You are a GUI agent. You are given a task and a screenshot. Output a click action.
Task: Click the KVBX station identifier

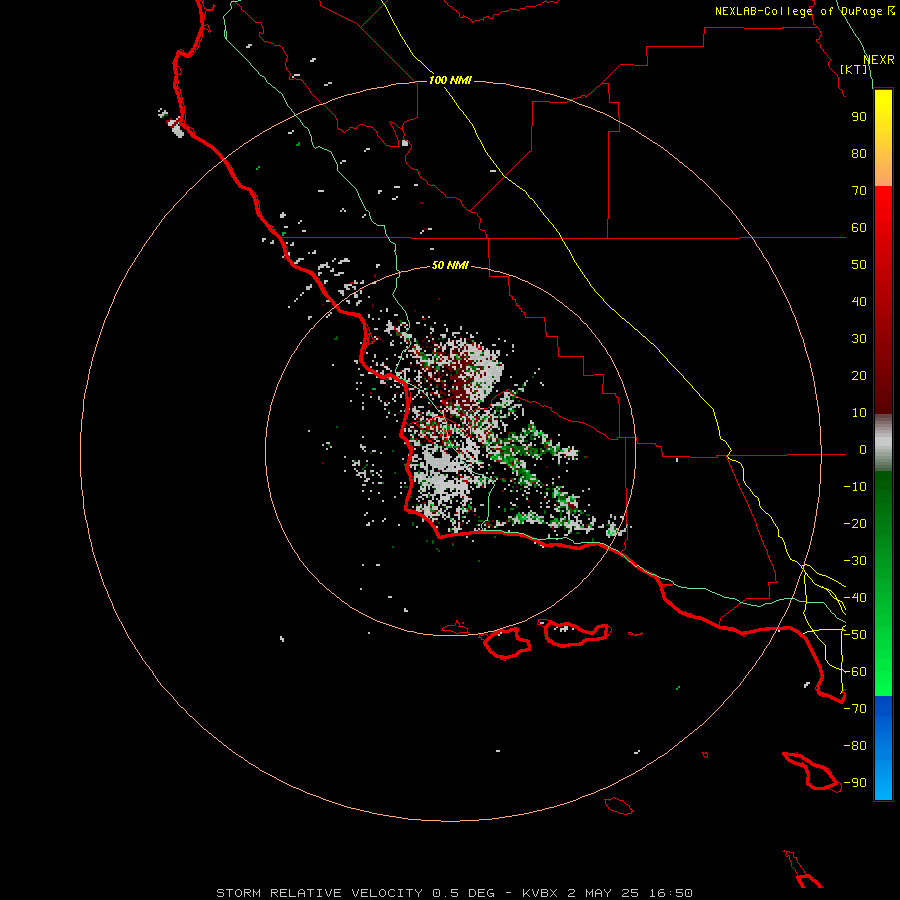[542, 893]
